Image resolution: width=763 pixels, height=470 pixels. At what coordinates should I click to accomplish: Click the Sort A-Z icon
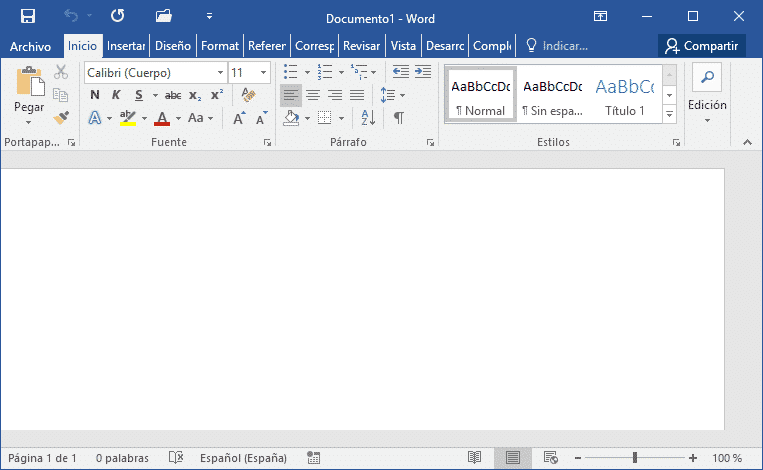(367, 117)
